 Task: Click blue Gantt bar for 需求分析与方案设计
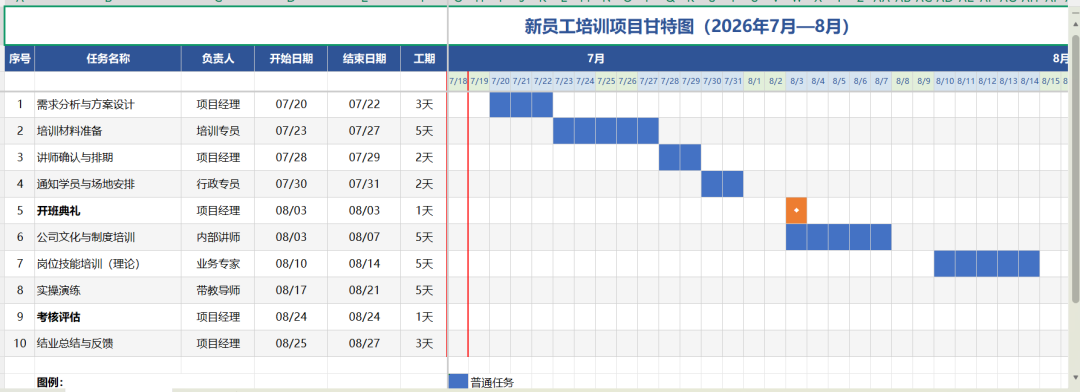click(521, 105)
